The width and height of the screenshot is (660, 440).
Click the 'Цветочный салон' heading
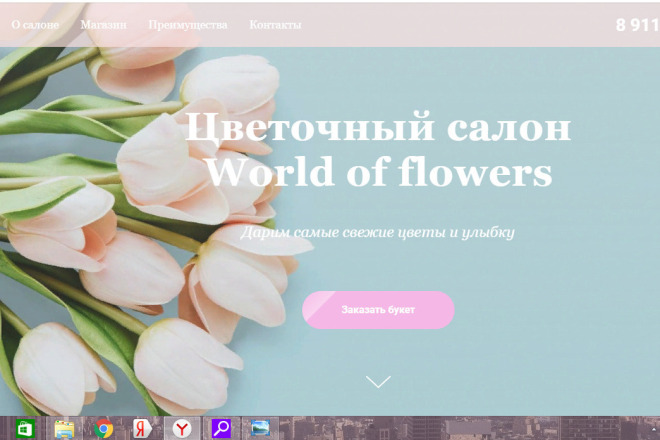click(x=378, y=127)
